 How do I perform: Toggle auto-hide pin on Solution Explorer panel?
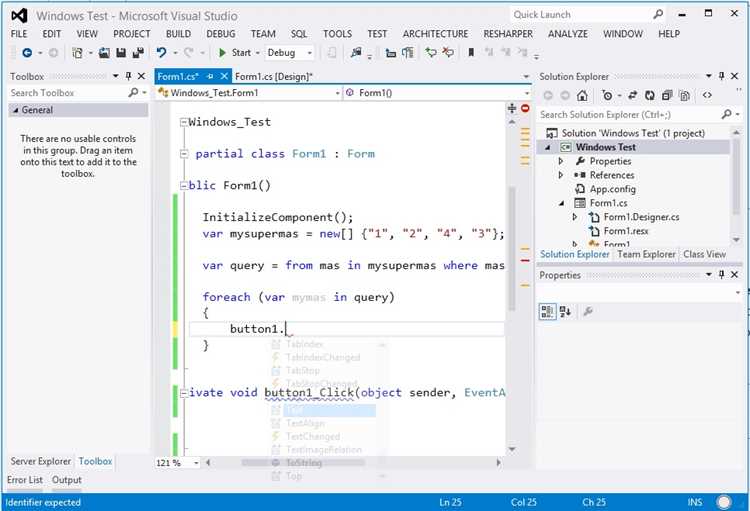point(721,76)
